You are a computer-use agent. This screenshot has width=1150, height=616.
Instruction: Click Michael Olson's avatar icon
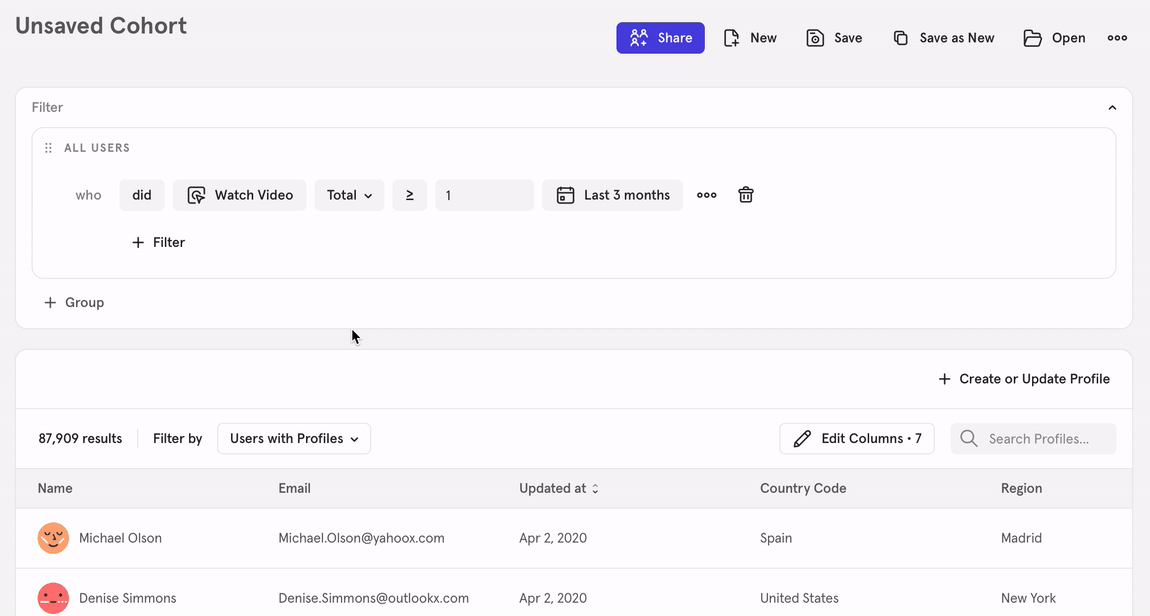coord(53,538)
